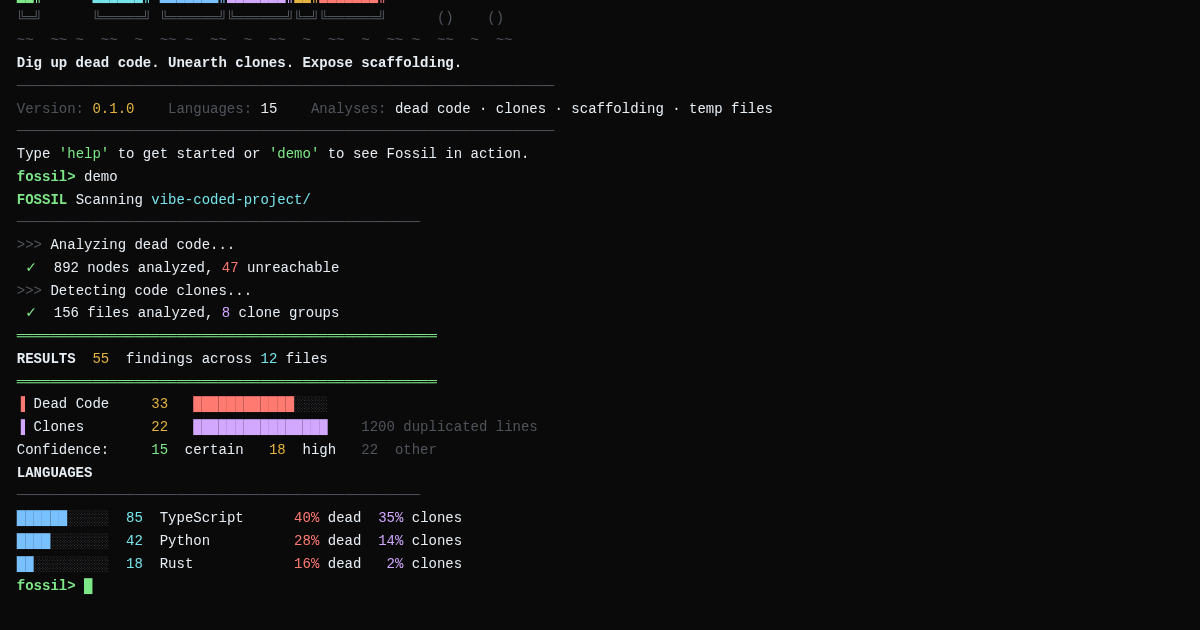1200x630 pixels.
Task: Click the 47 unreachable count
Action: pos(230,268)
